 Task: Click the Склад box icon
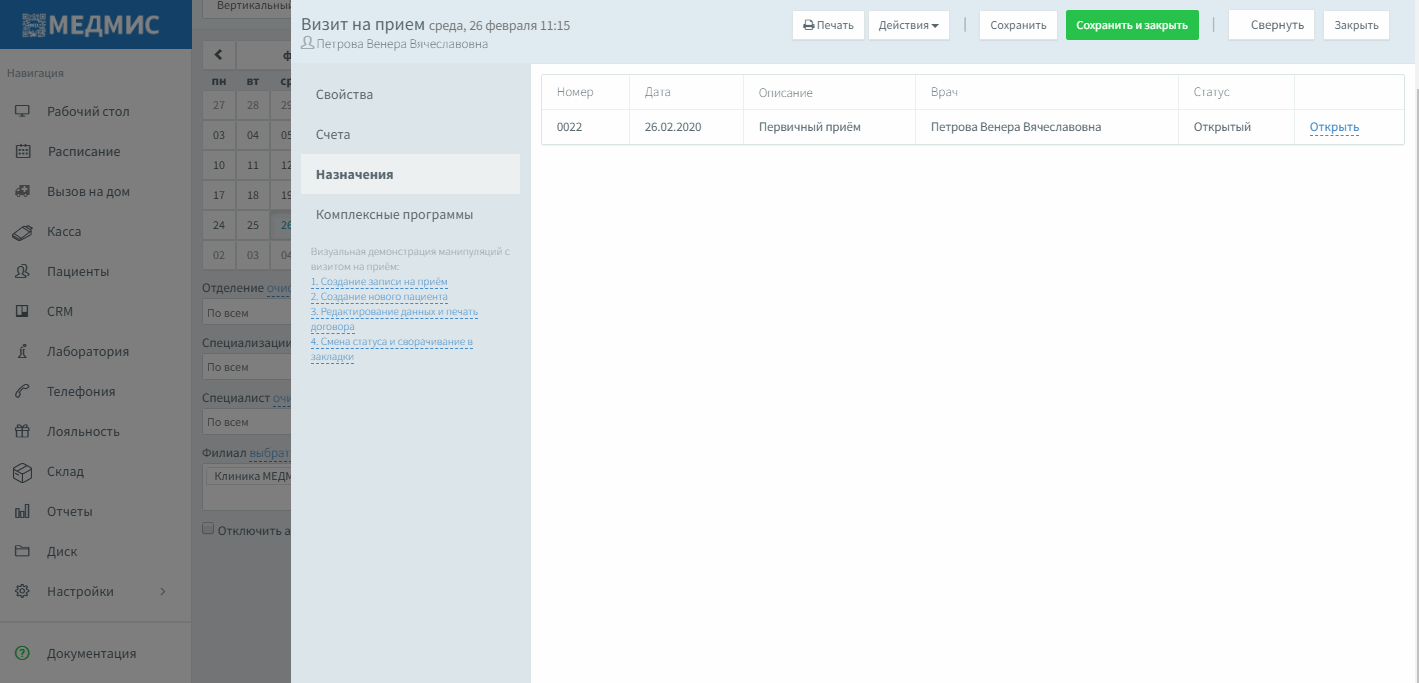pos(22,471)
